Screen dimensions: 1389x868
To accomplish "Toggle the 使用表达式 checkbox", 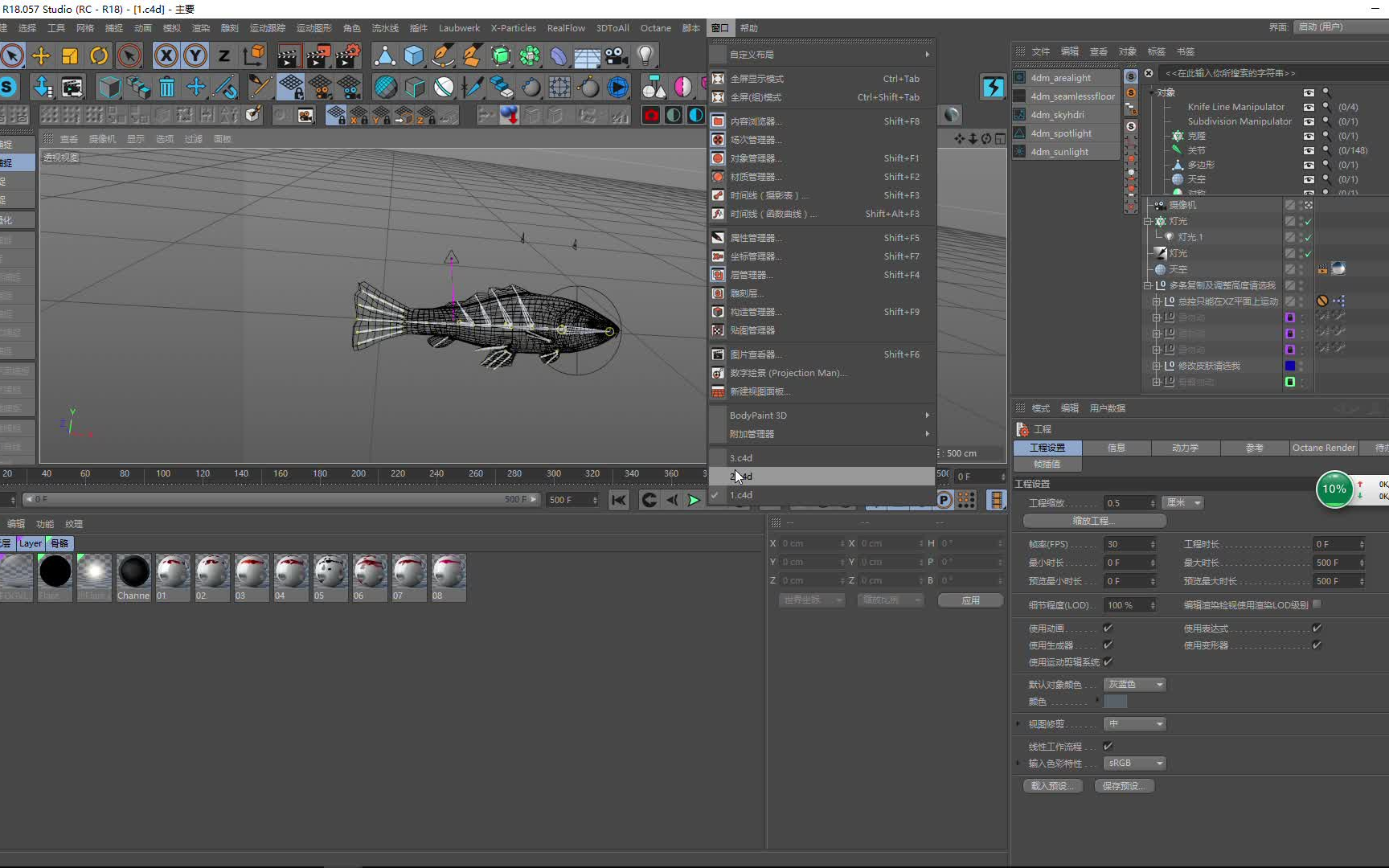I will (1317, 628).
